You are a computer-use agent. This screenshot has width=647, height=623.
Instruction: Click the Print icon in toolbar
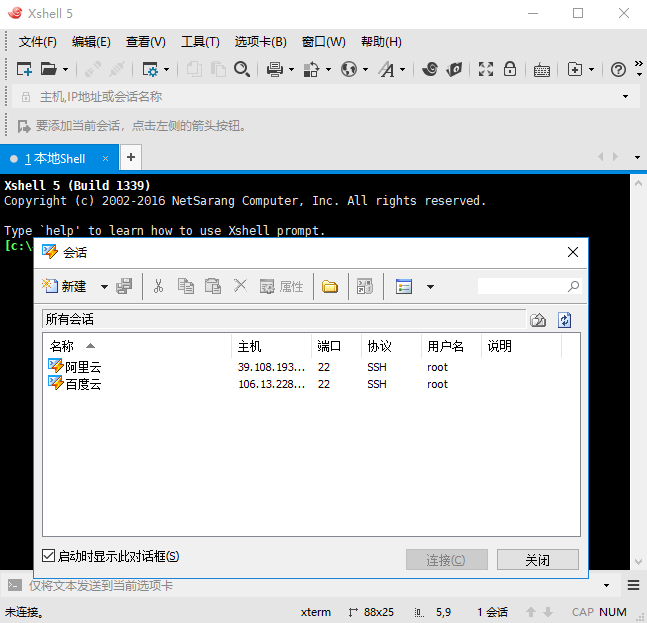[274, 69]
